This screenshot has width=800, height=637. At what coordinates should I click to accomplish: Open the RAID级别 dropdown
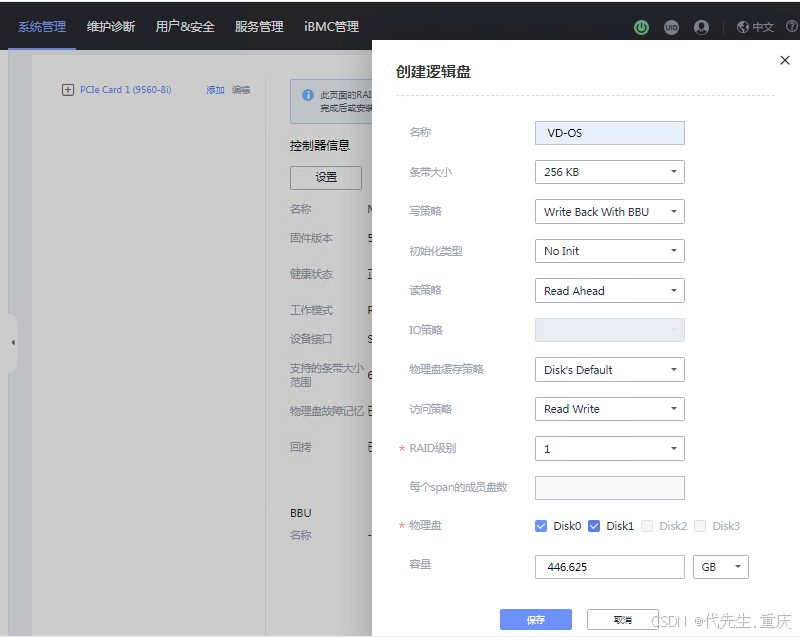point(610,449)
